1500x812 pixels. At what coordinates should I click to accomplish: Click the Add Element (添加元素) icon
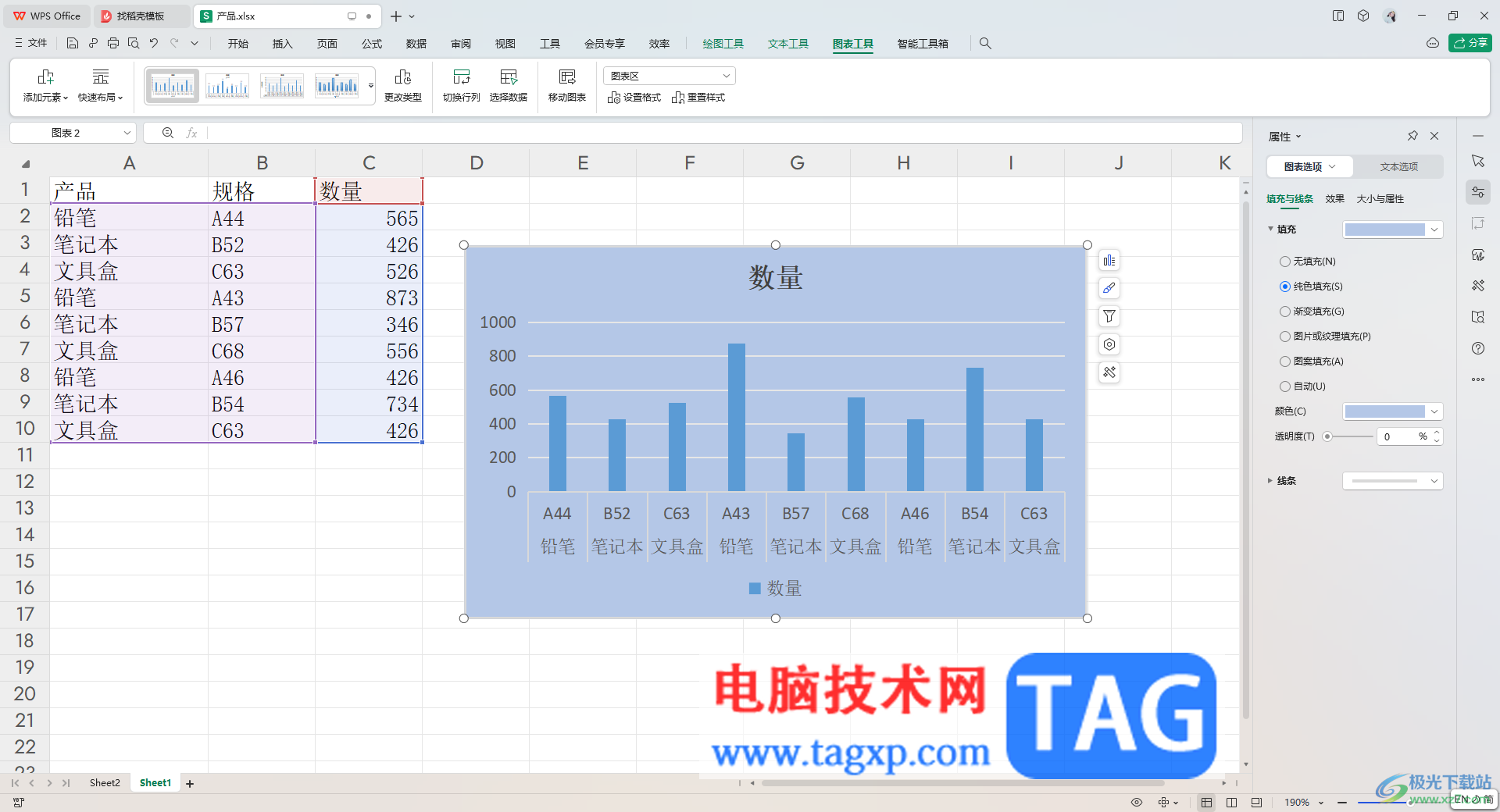point(45,77)
